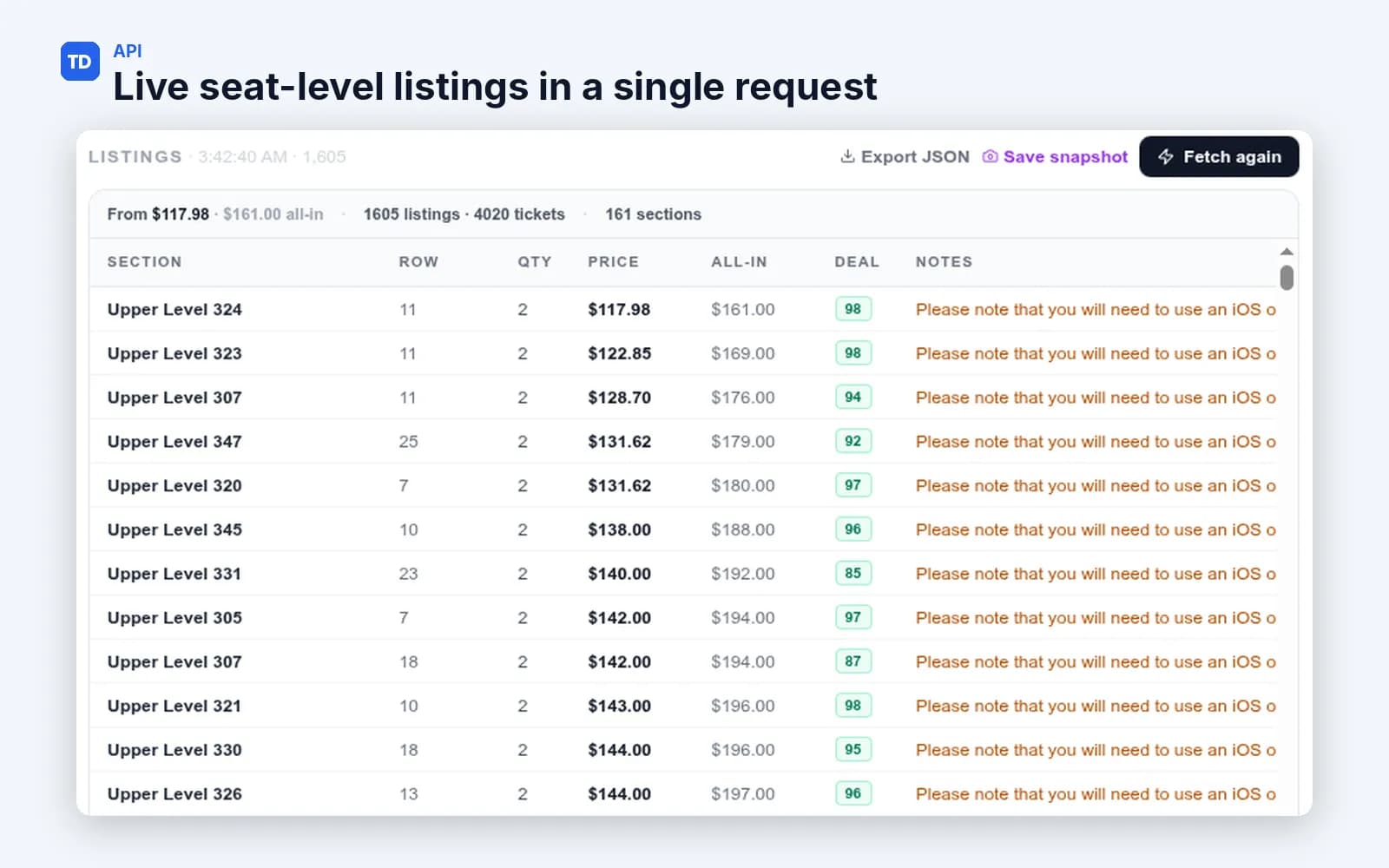Click the $188.00 all-in price
1389x868 pixels.
[x=743, y=529]
